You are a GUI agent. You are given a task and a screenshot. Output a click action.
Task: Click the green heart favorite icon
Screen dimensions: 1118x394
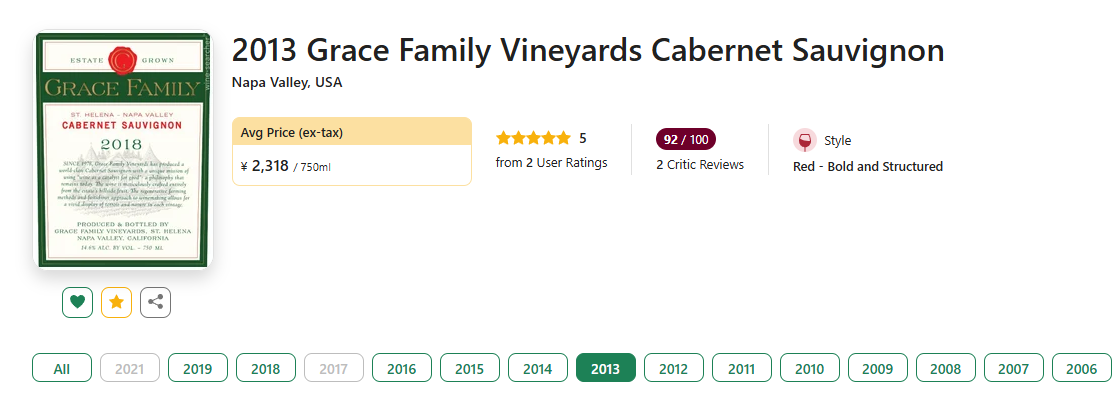point(77,302)
